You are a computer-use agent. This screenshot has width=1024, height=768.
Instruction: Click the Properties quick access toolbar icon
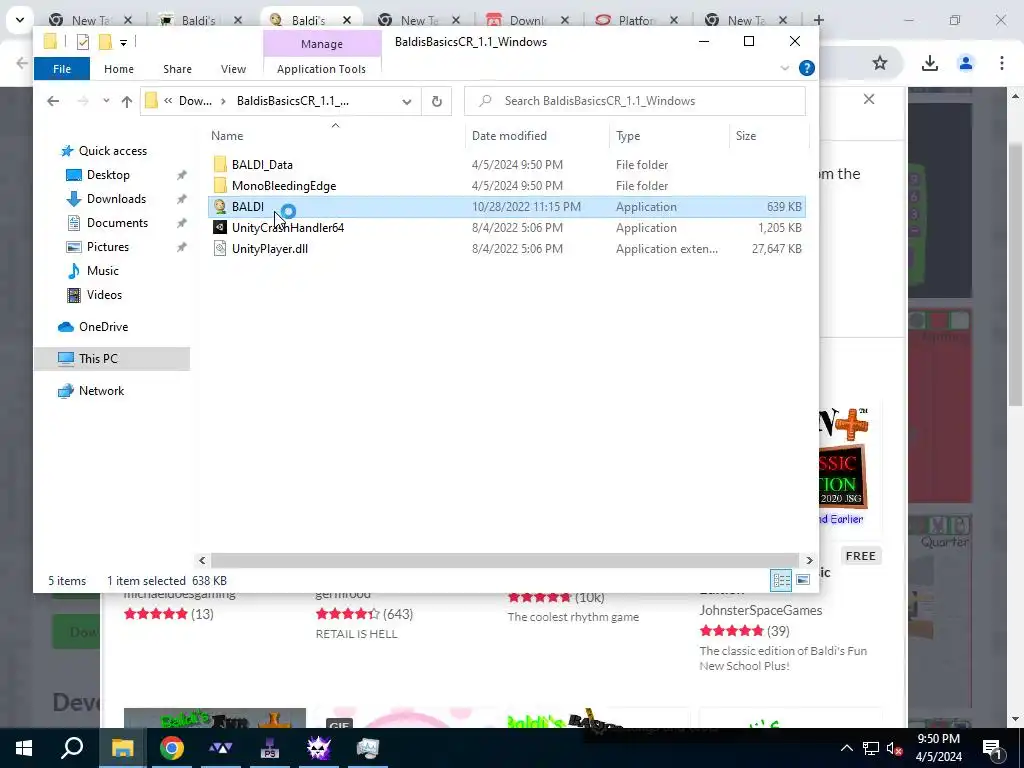click(82, 42)
